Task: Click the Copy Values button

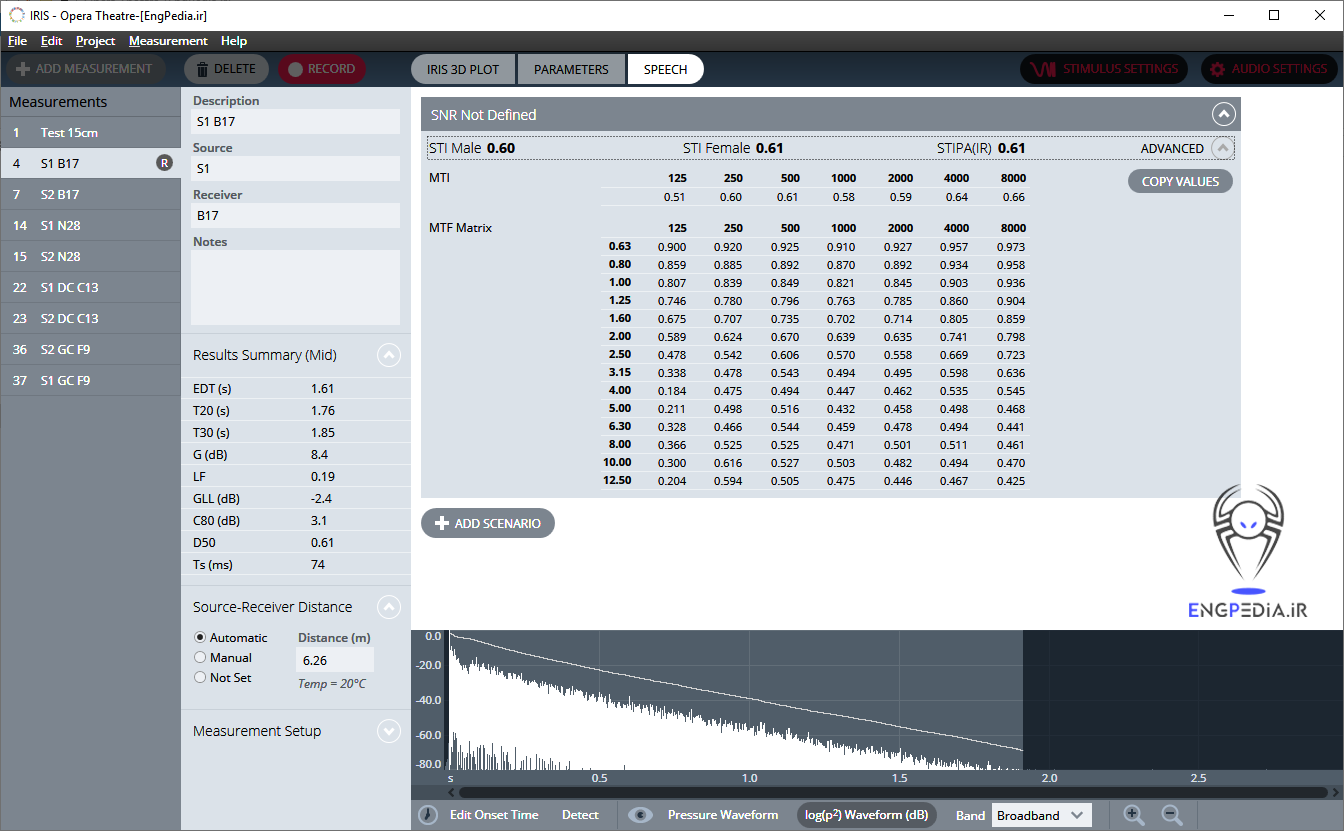Action: 1180,181
